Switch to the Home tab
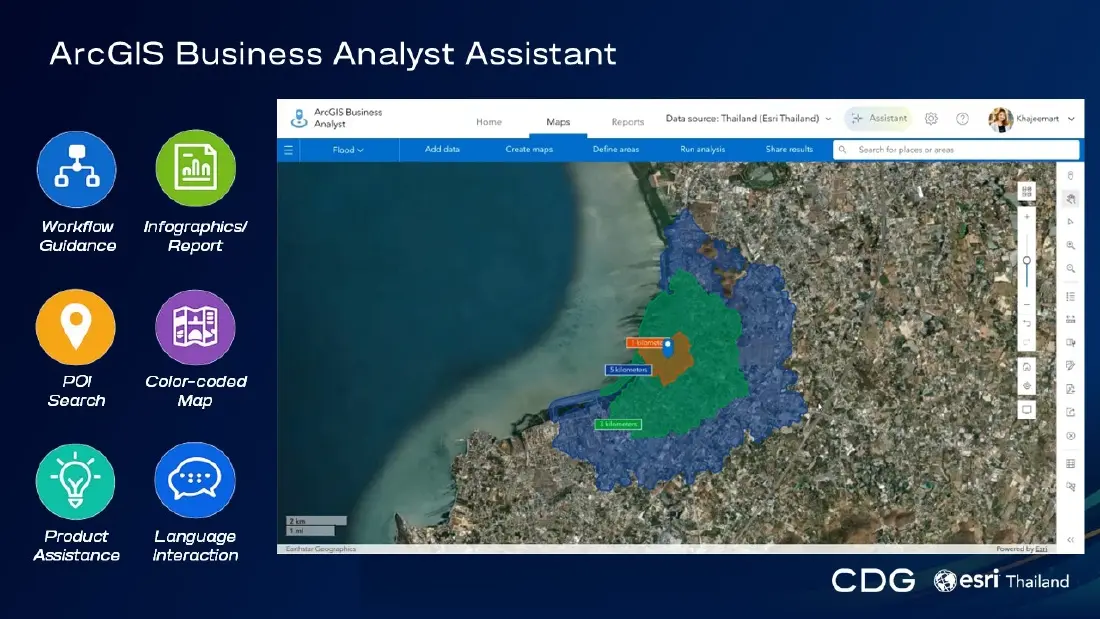 click(489, 122)
